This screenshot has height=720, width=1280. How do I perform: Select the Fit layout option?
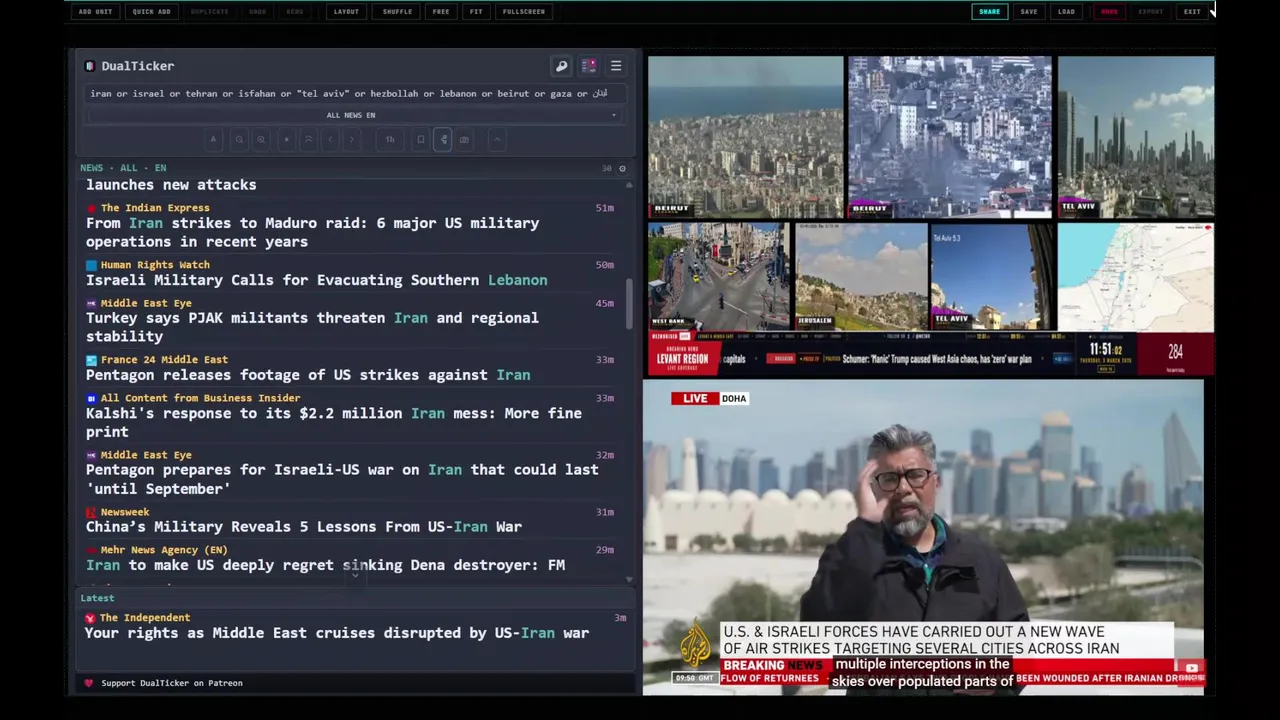476,12
